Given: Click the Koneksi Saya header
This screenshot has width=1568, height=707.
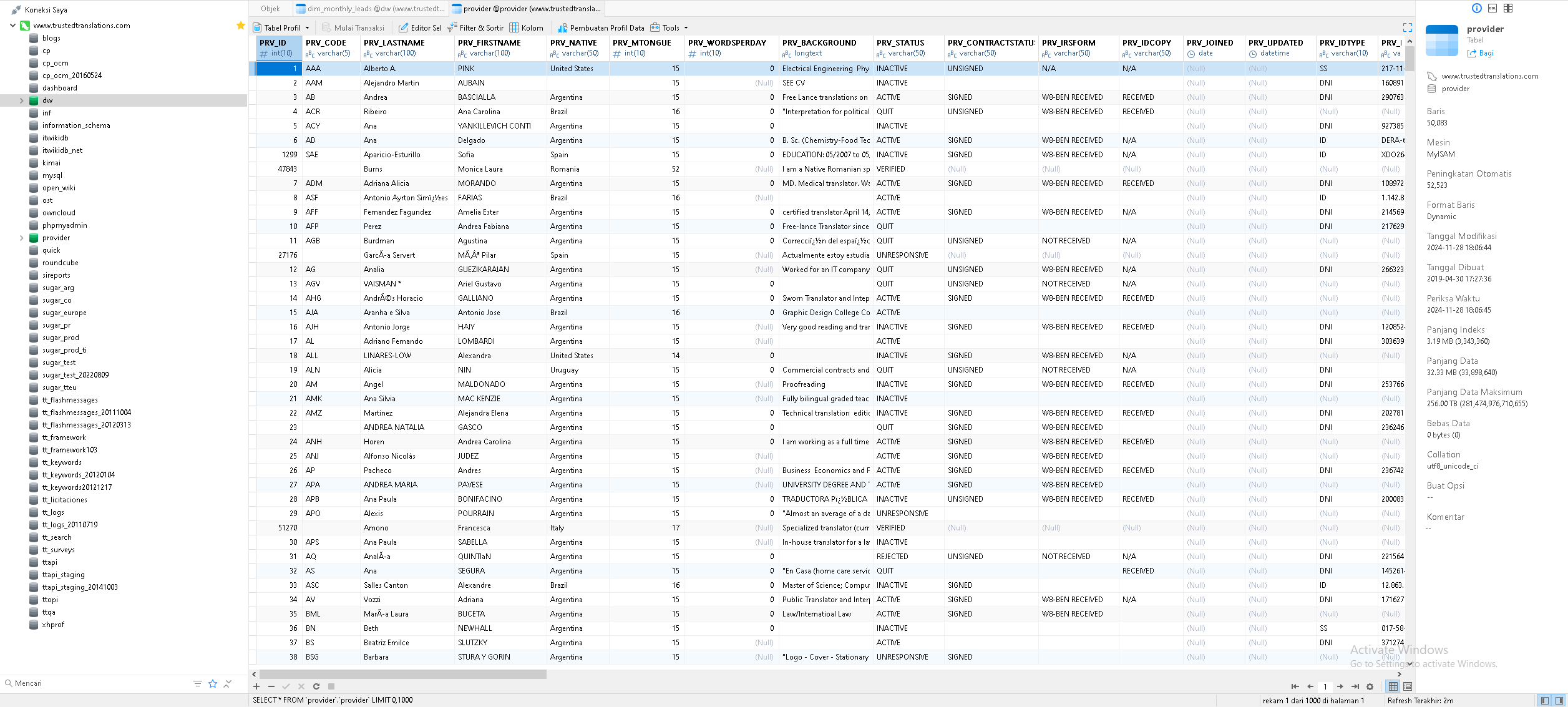Looking at the screenshot, I should tap(46, 10).
